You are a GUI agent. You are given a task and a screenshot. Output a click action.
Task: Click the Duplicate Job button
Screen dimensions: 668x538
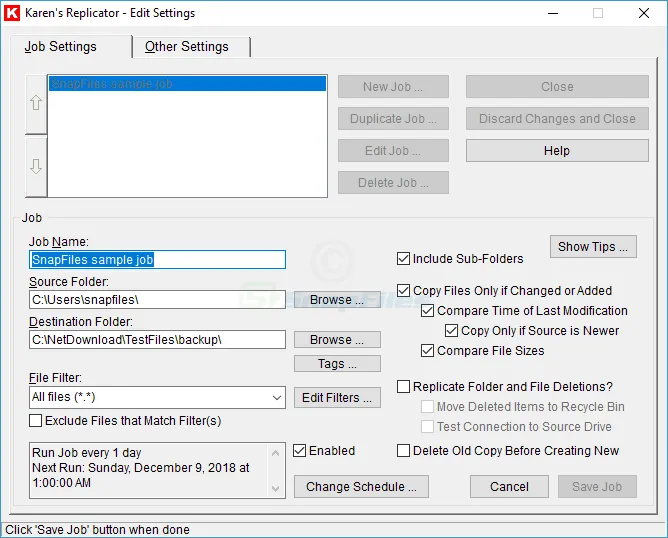tap(393, 118)
